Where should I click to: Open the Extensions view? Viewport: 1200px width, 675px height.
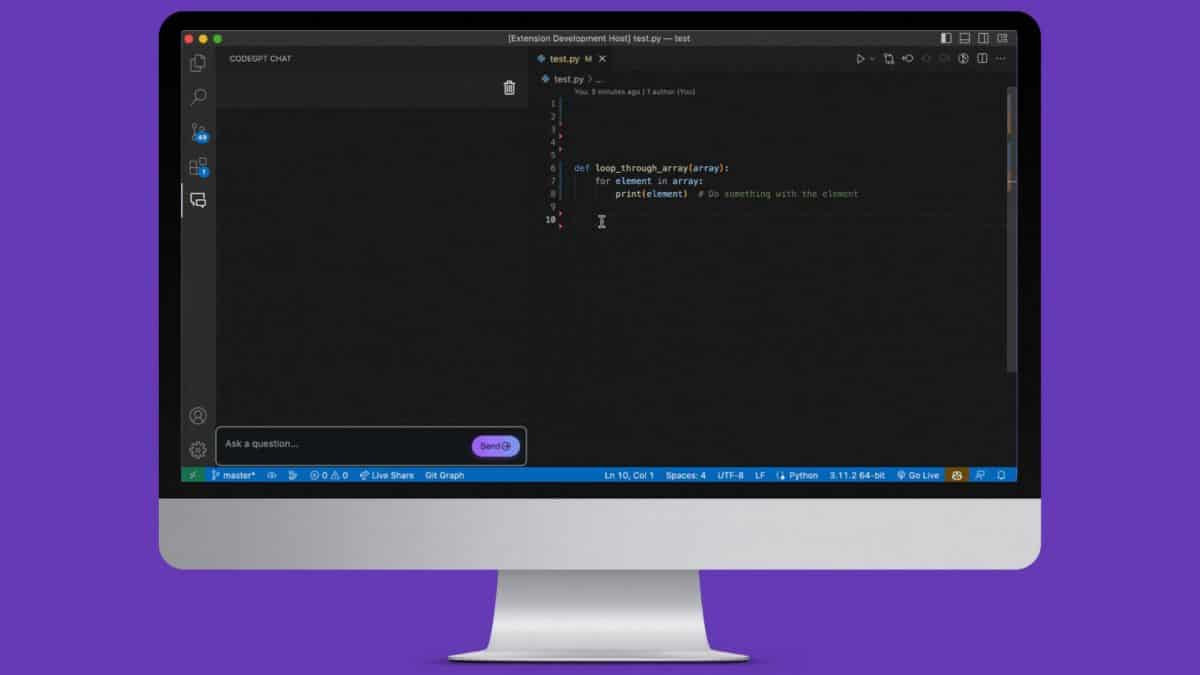point(198,166)
